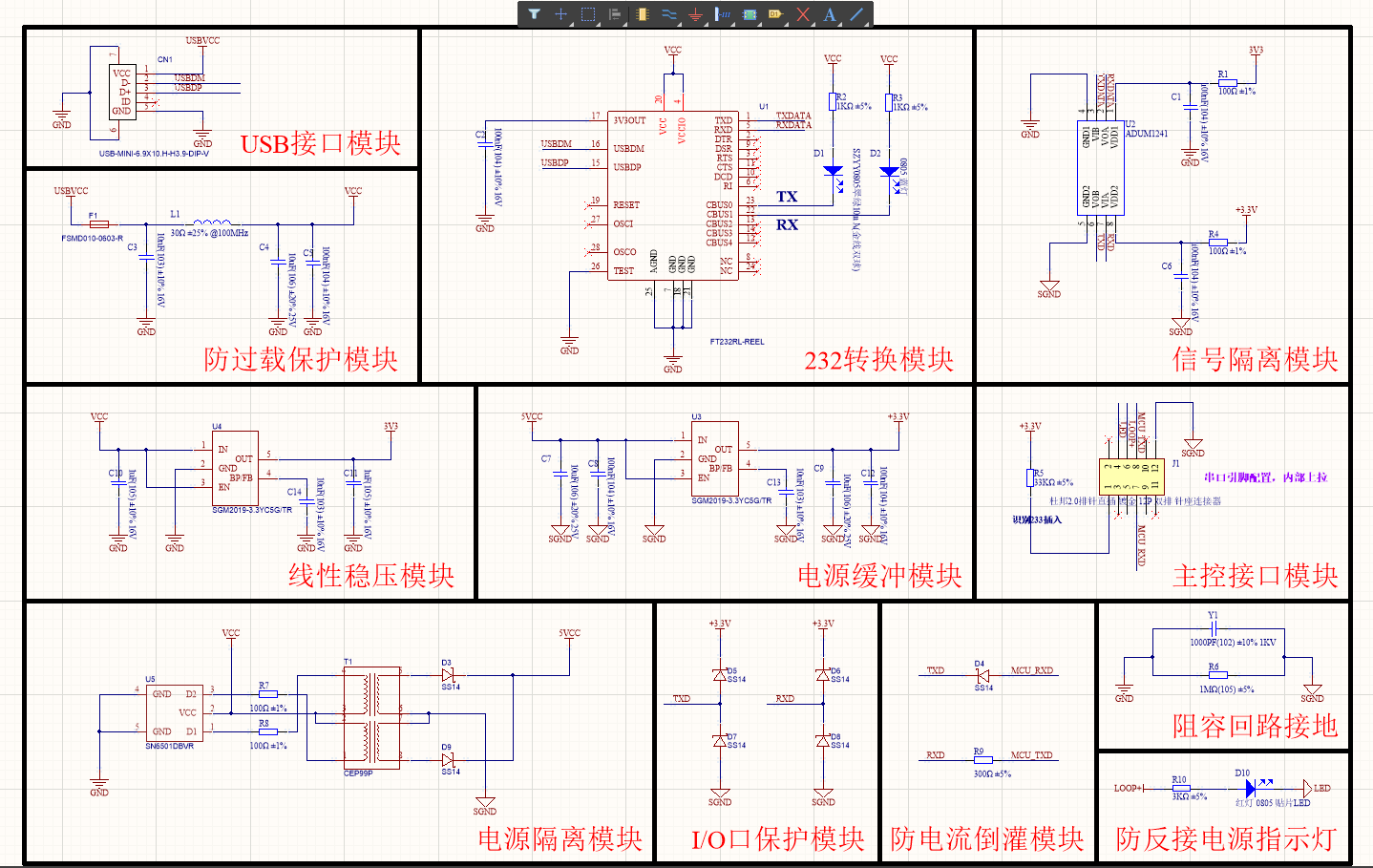Select the place ground symbol tool

coord(696,14)
